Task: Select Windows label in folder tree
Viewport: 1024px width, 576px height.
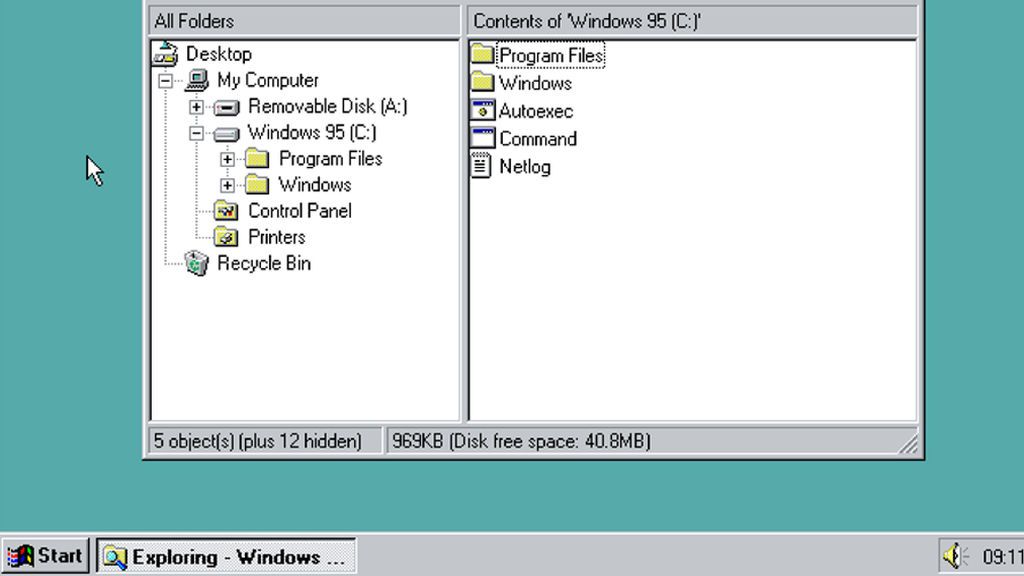Action: point(315,185)
